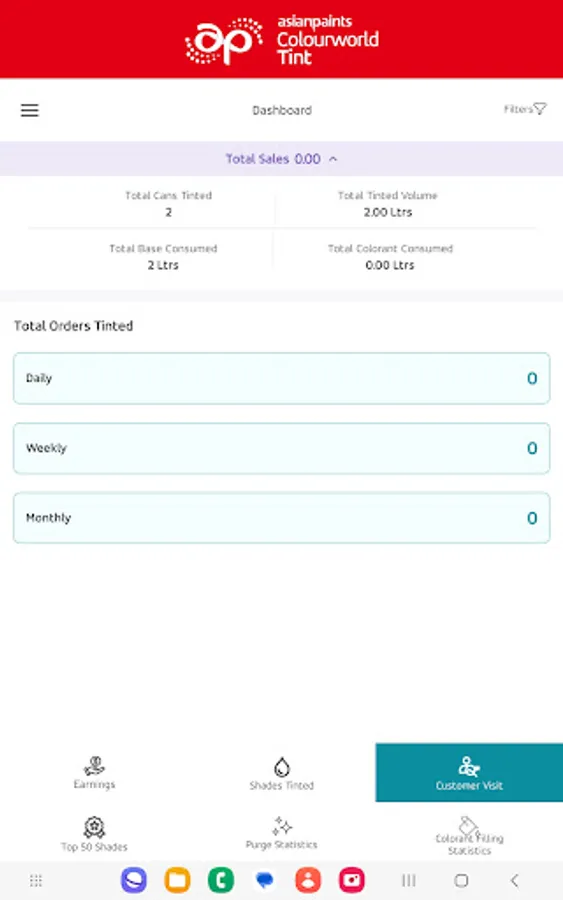Launch the pink camera app in taskbar
This screenshot has height=900, width=563.
352,880
